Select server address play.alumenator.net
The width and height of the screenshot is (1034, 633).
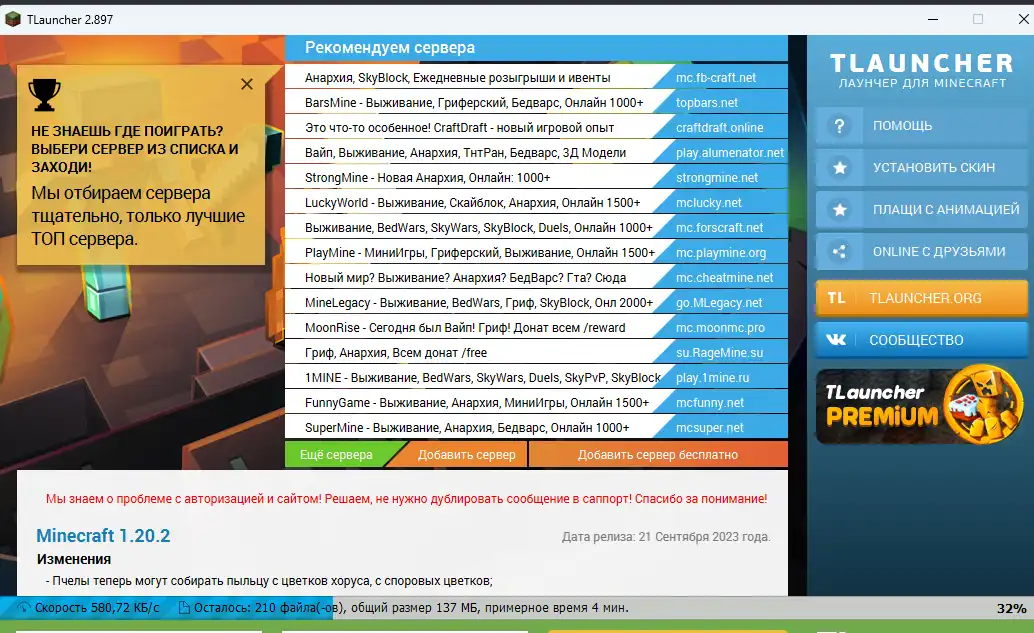[730, 153]
